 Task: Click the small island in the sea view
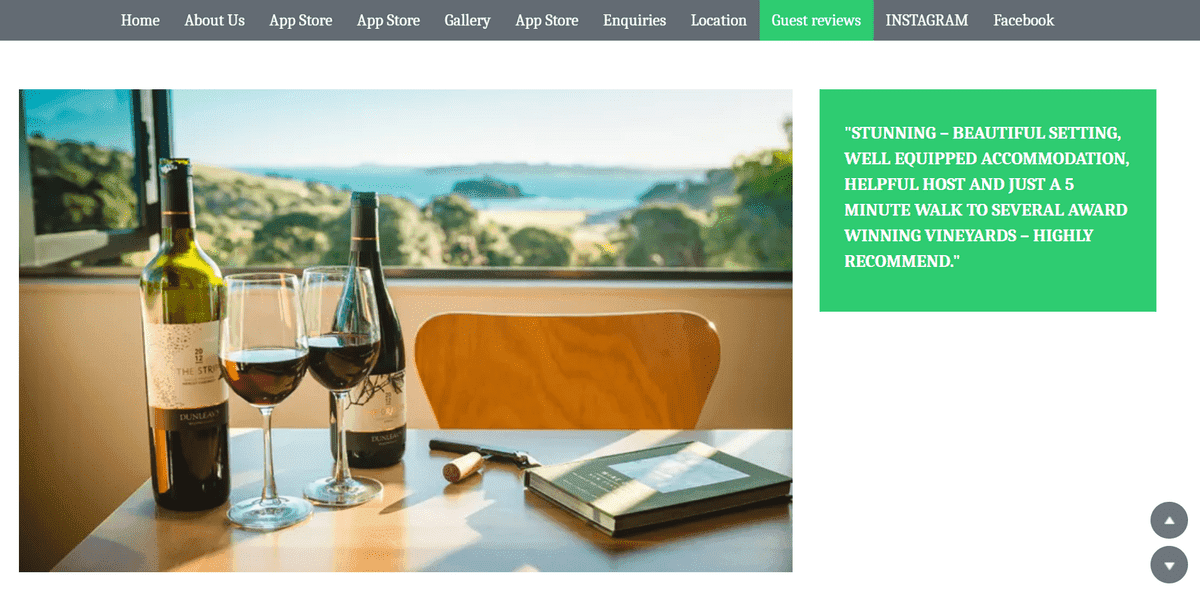(487, 187)
